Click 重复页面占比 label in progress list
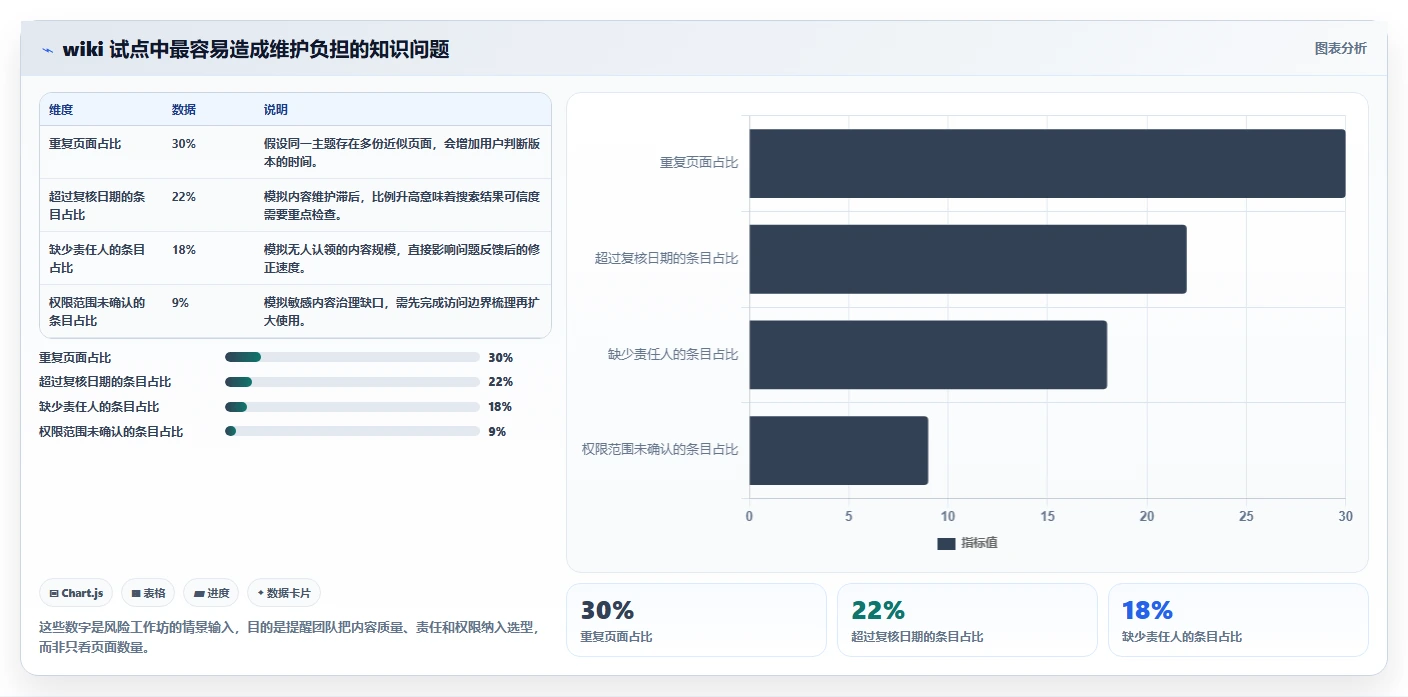 tap(75, 358)
